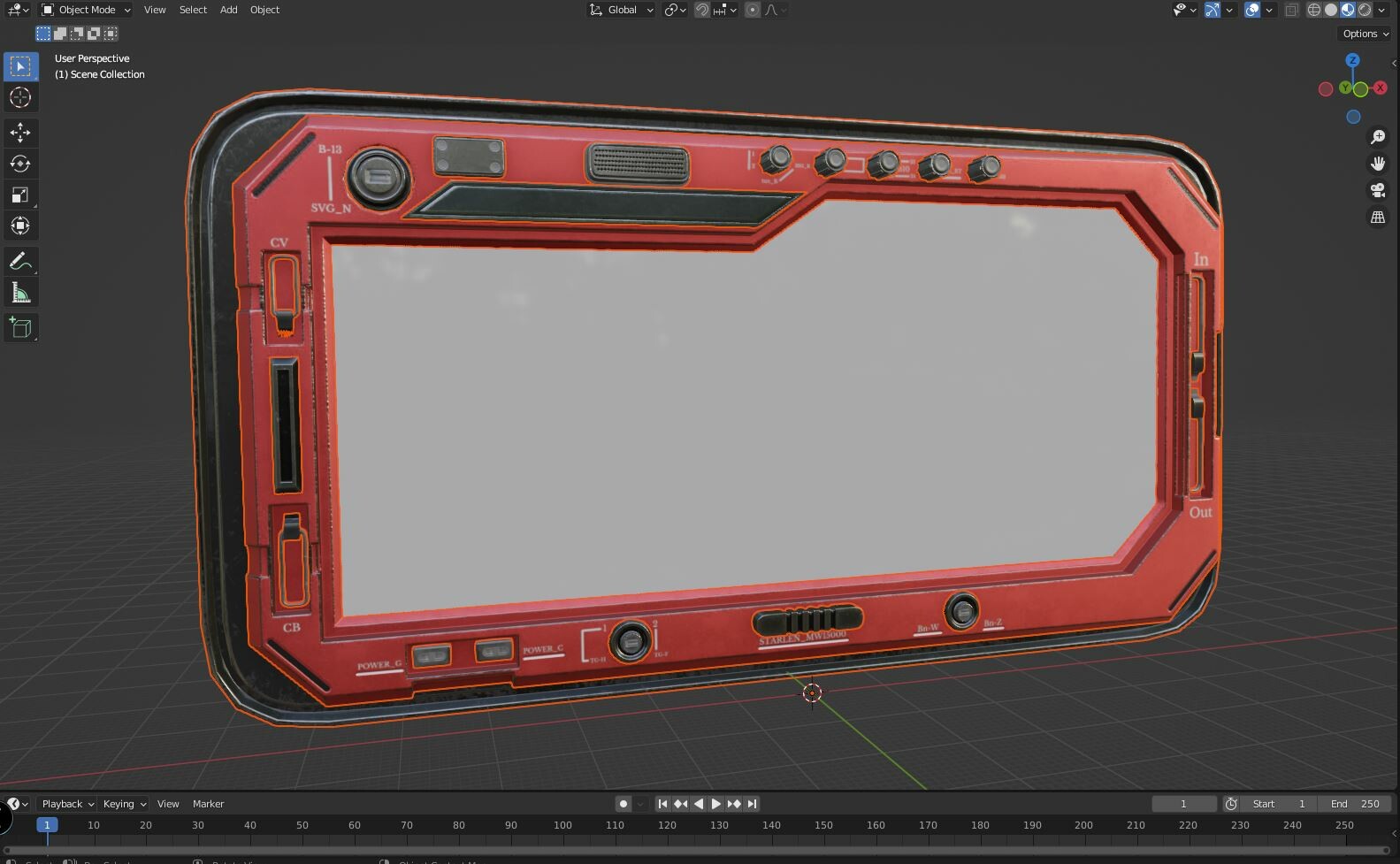Activate the Transform tool

[20, 226]
